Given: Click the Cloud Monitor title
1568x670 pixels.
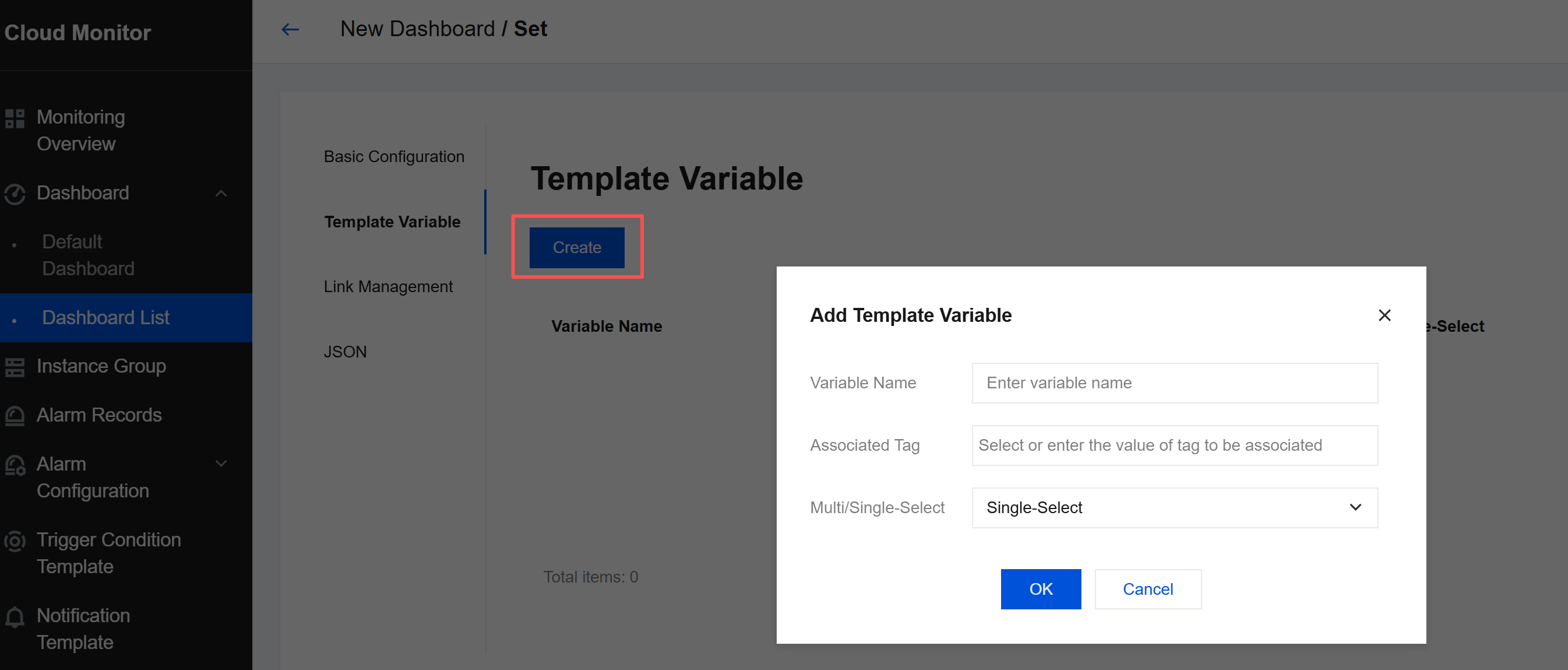Looking at the screenshot, I should tap(77, 32).
